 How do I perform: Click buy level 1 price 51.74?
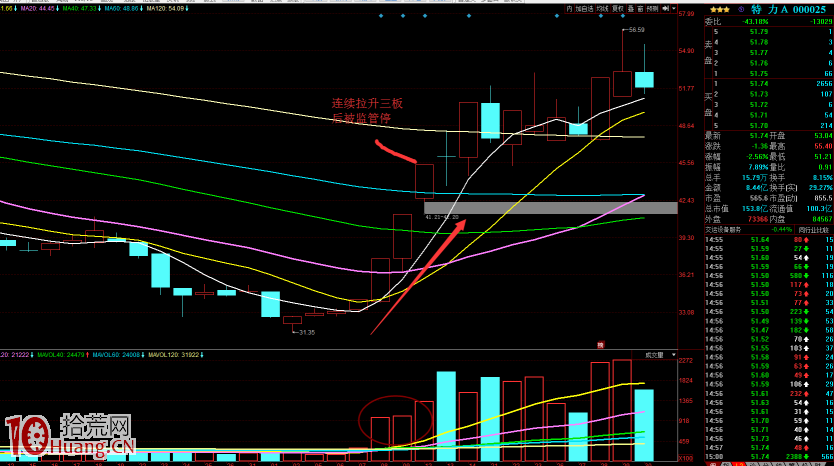tap(759, 84)
